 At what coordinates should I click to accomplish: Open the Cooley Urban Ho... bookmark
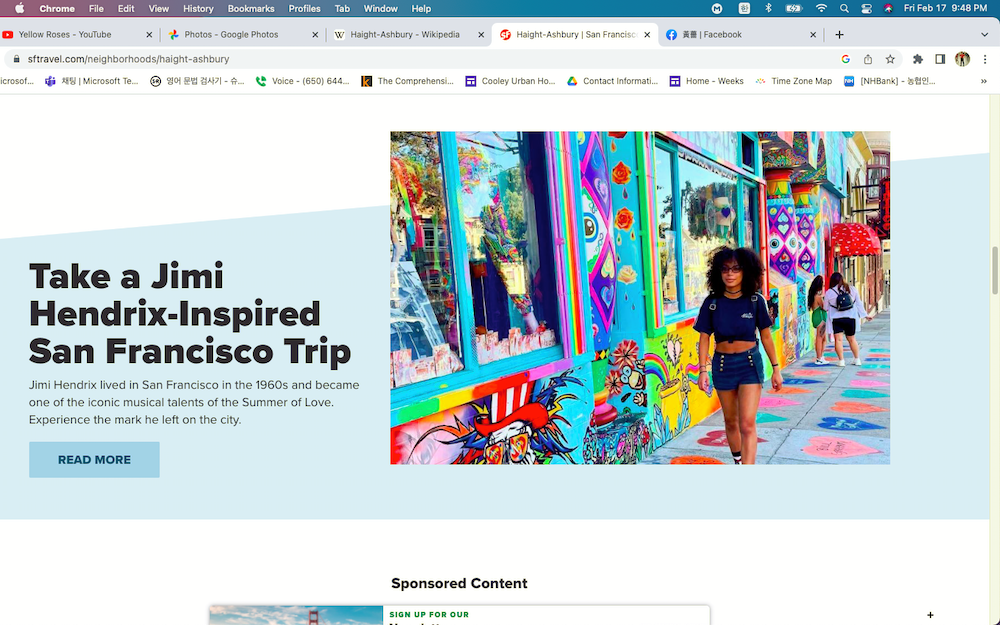pos(510,81)
